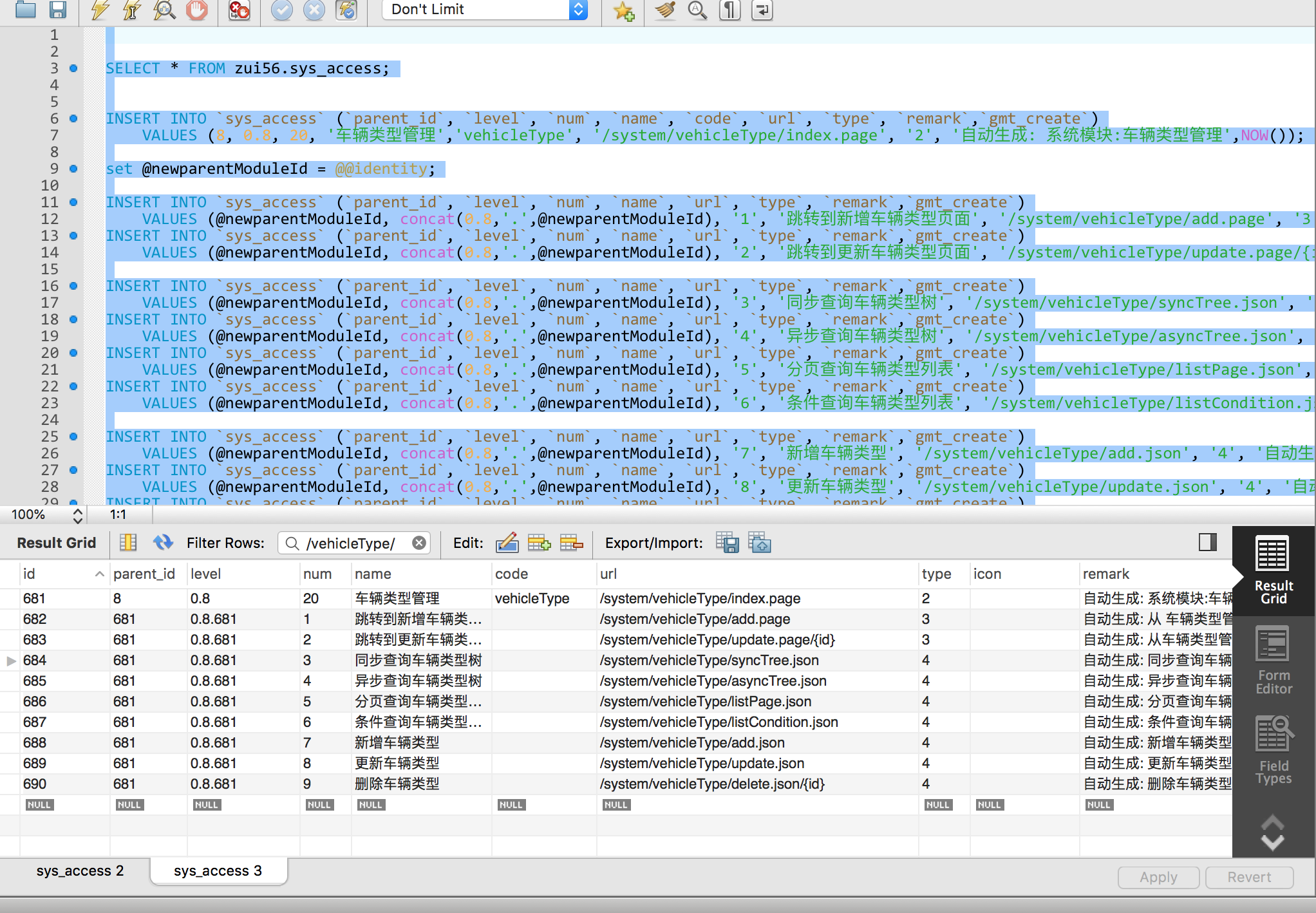Select the id 690 cell

[x=64, y=784]
